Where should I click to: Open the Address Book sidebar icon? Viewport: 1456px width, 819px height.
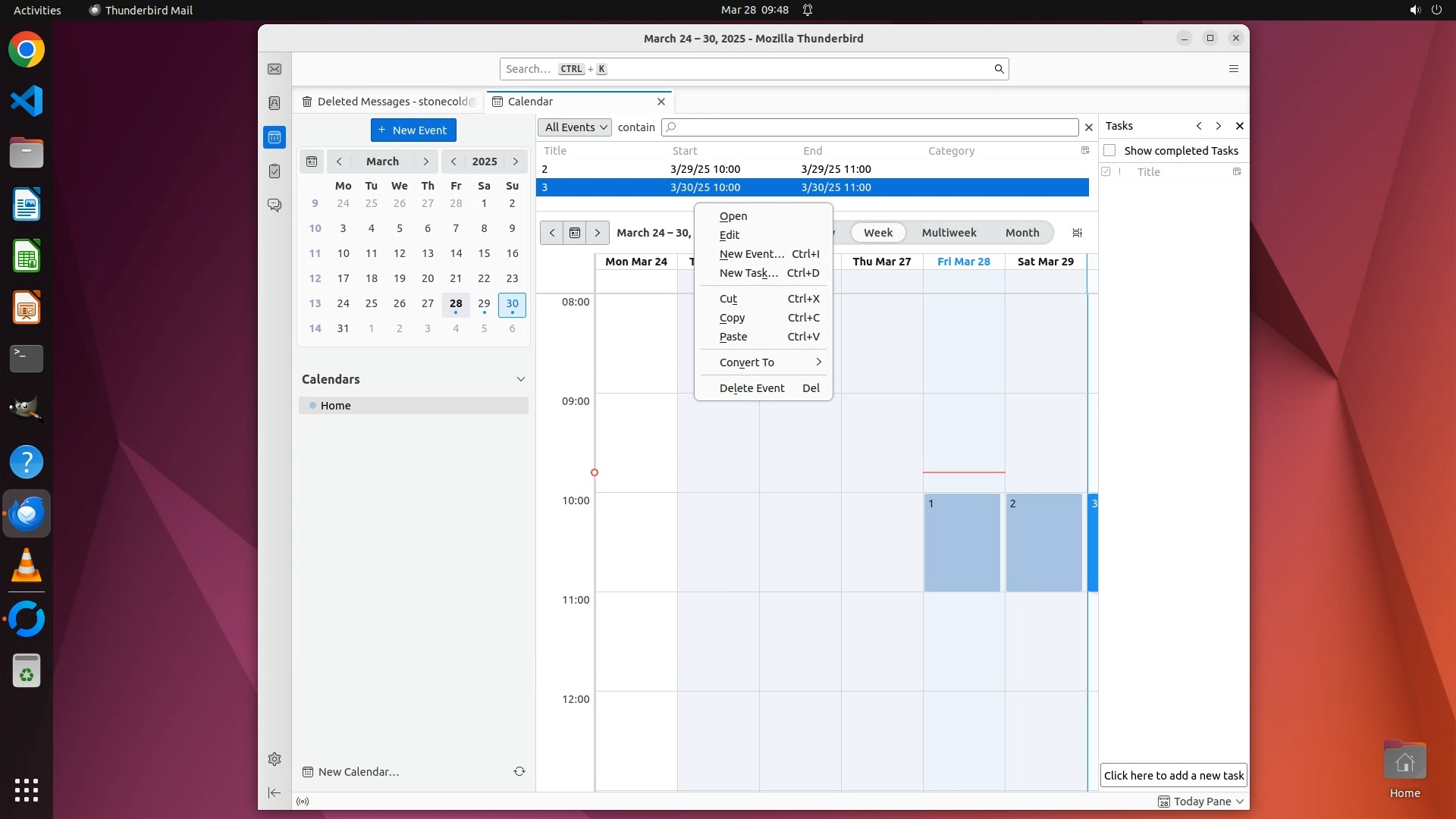click(275, 103)
